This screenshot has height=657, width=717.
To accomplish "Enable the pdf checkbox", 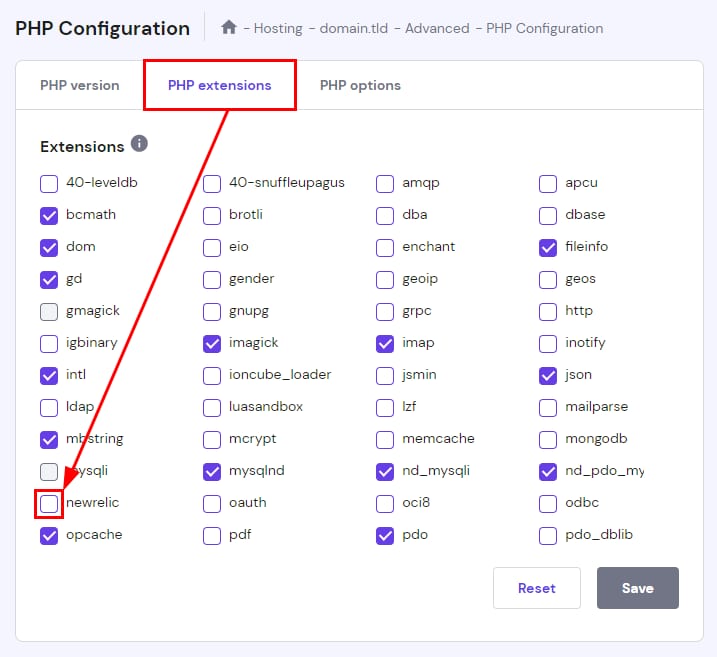I will (212, 535).
